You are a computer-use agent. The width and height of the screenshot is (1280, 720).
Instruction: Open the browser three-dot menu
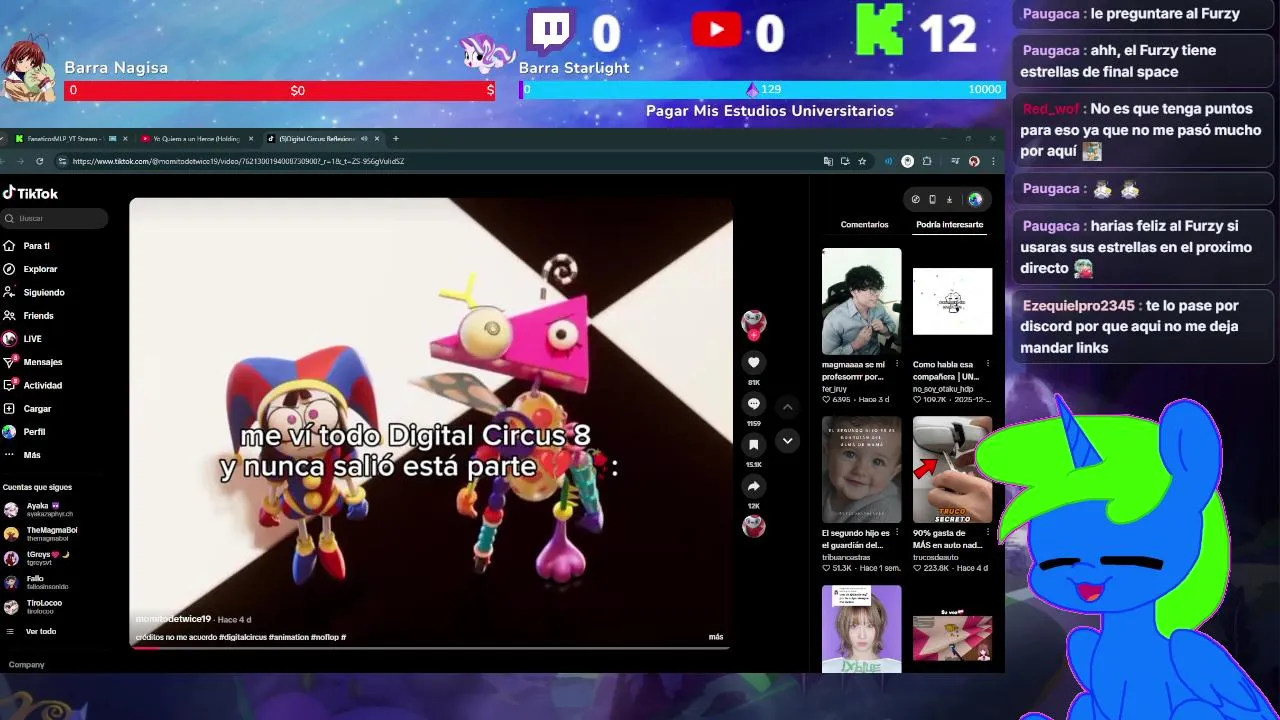[993, 161]
